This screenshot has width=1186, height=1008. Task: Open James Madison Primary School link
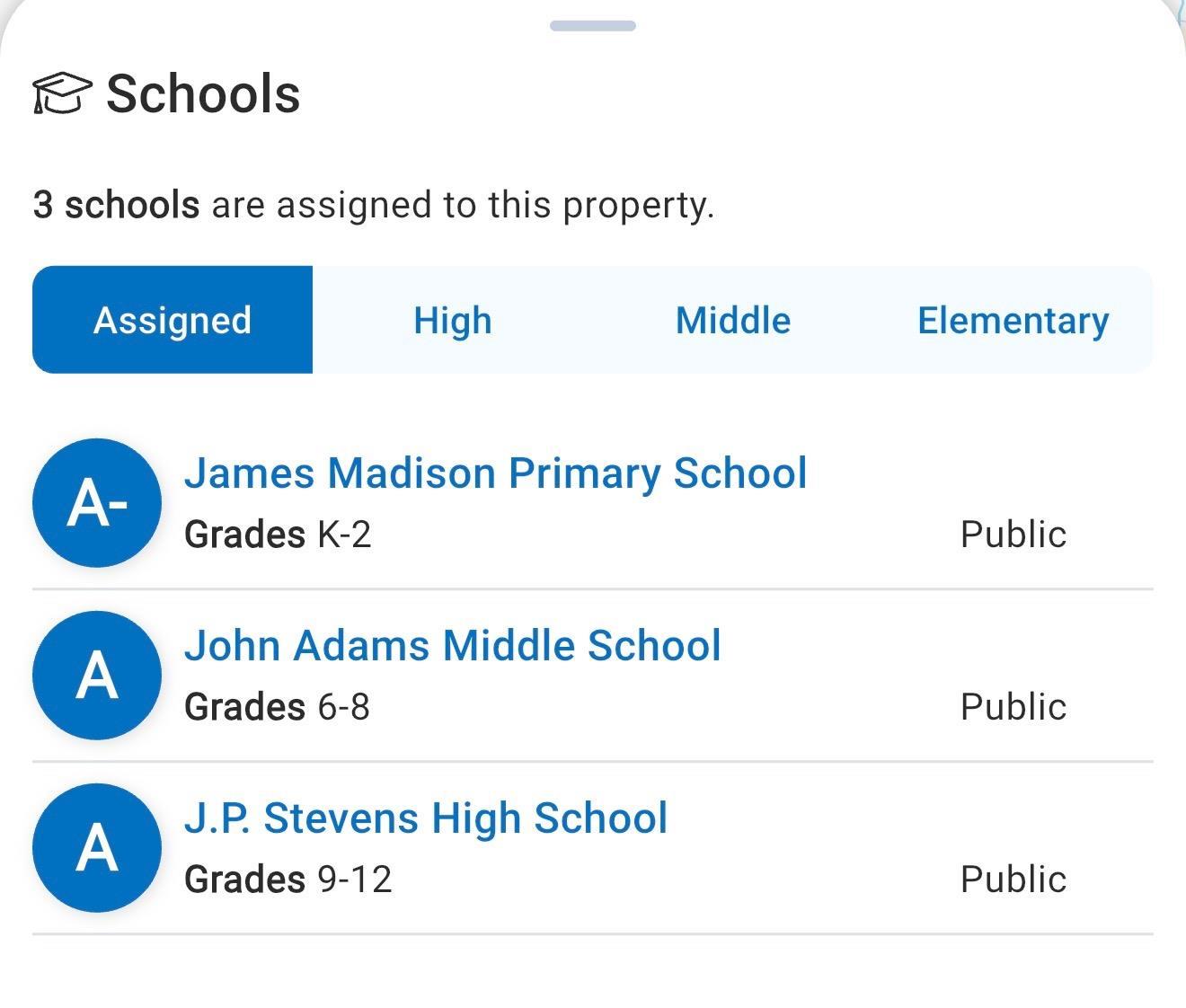pos(496,473)
